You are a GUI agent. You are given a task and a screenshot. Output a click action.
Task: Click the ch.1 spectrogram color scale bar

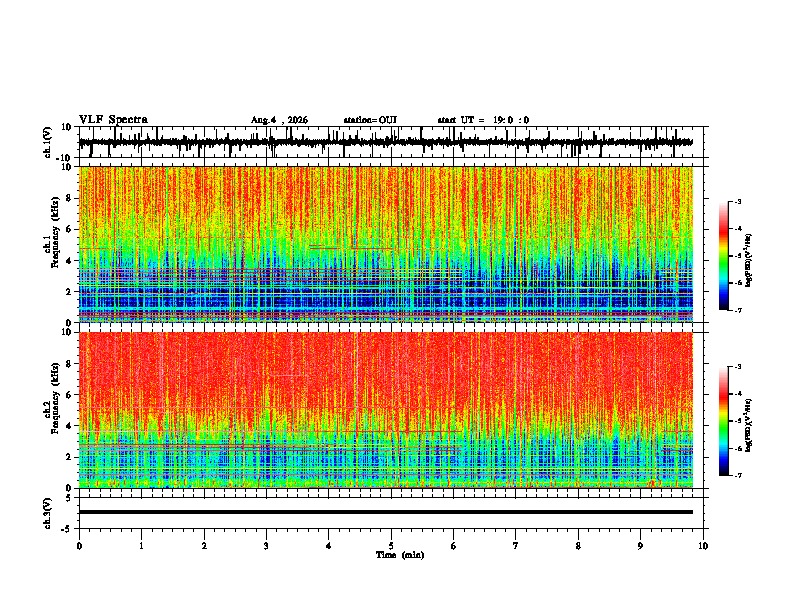click(x=724, y=256)
